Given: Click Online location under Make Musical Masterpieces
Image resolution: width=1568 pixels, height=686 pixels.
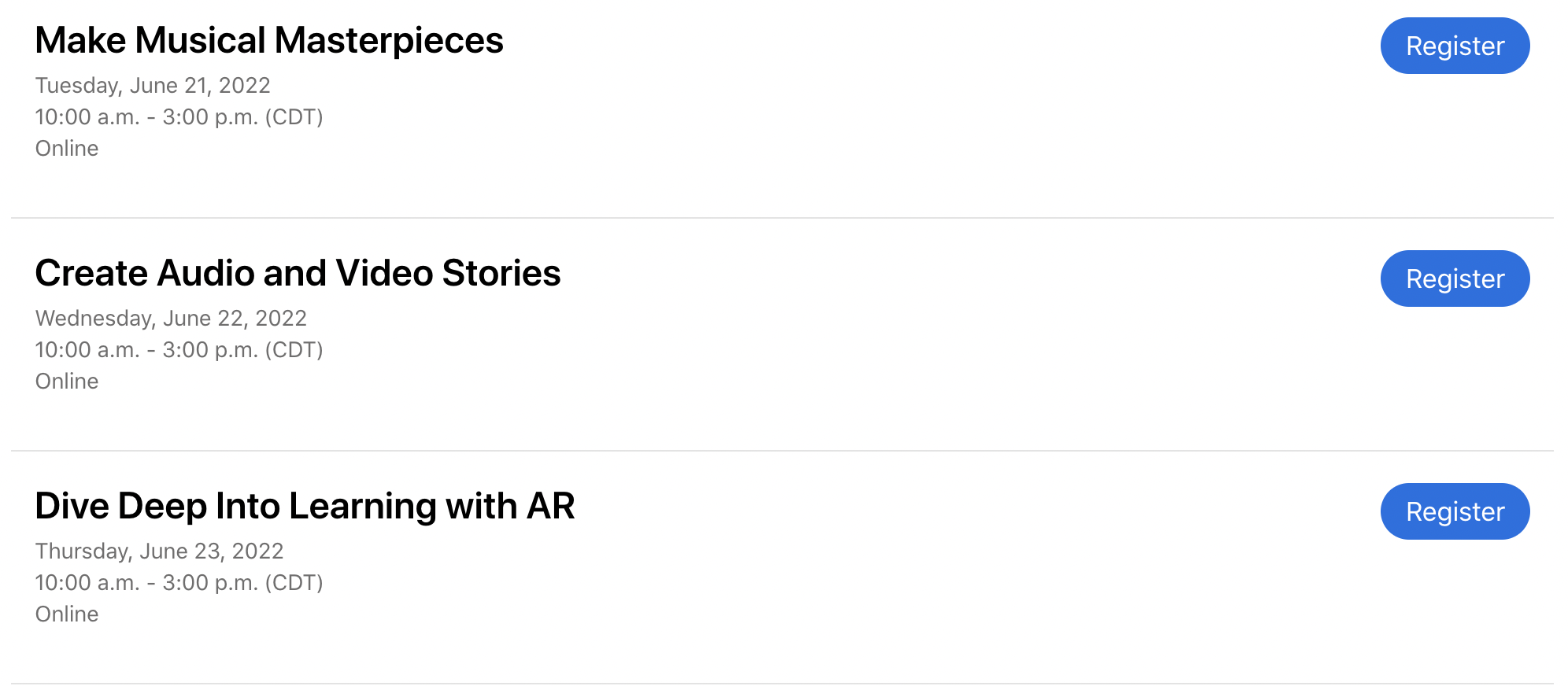Looking at the screenshot, I should [67, 148].
